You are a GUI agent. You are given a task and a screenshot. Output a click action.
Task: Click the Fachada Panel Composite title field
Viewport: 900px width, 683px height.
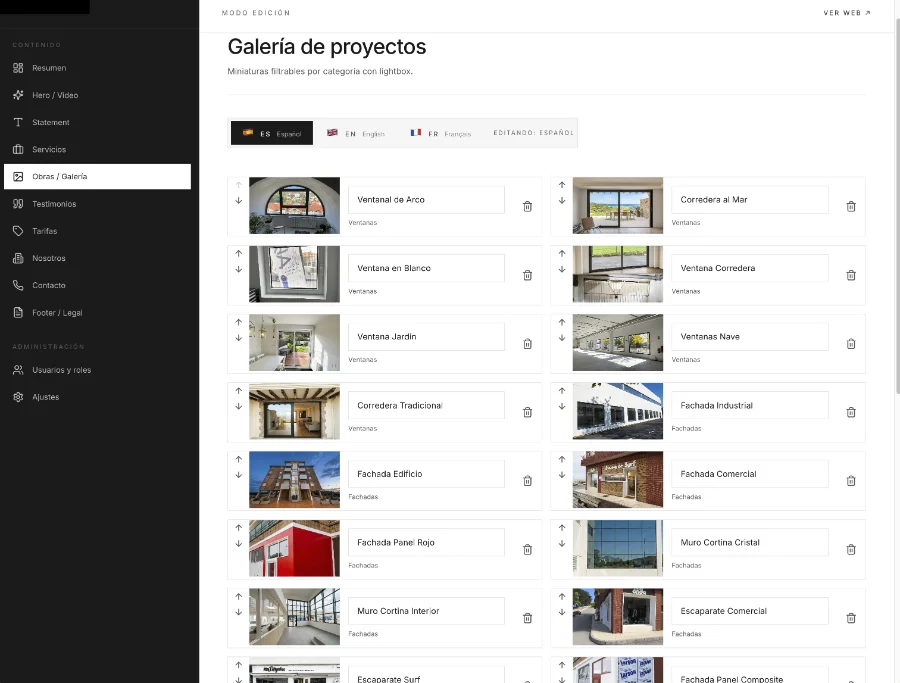click(x=750, y=674)
